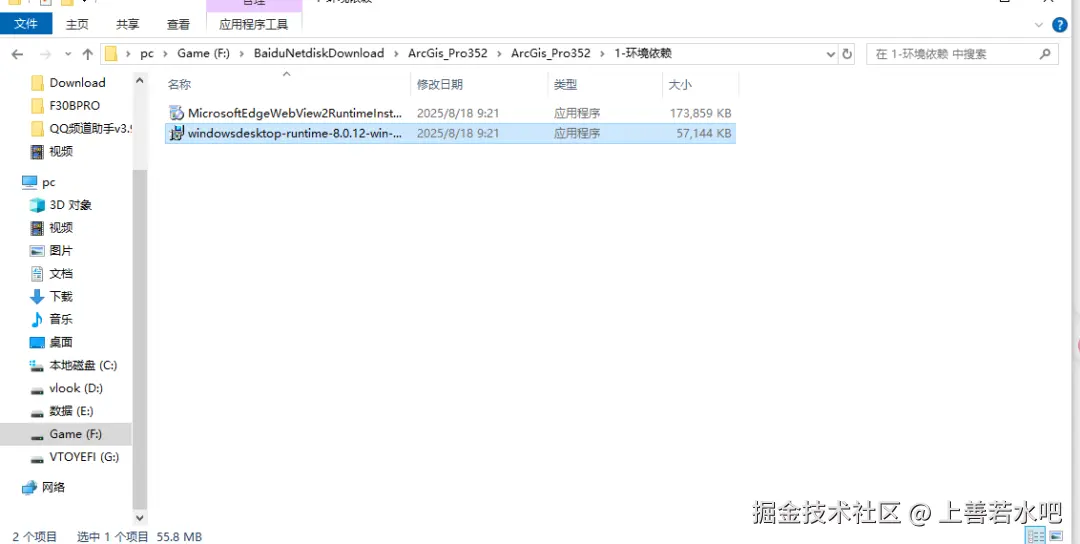Click the first ArcGis_Pro352 breadcrumb
This screenshot has height=544, width=1080.
point(448,53)
